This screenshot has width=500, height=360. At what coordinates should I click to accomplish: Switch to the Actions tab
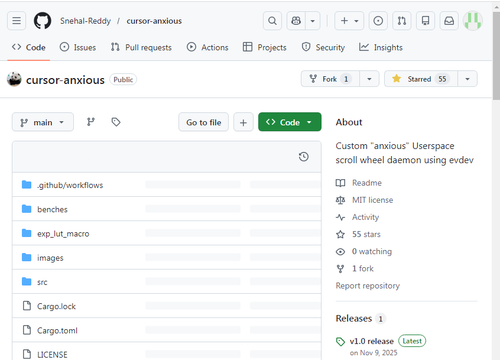(207, 47)
